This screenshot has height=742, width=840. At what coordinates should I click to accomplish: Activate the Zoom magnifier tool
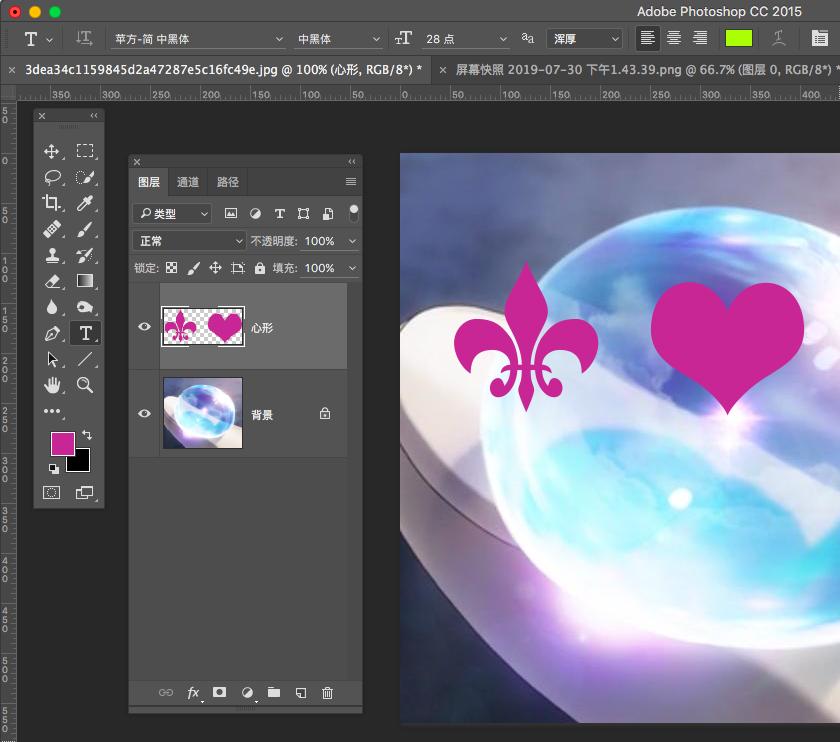click(86, 385)
